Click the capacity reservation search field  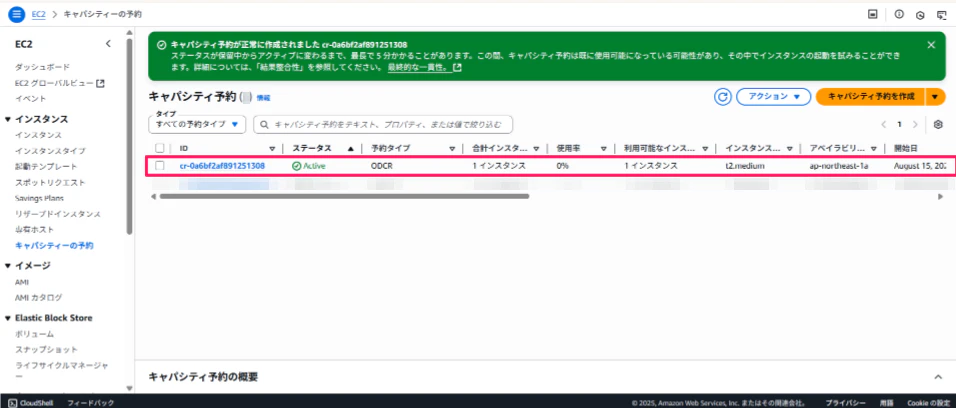pos(383,124)
